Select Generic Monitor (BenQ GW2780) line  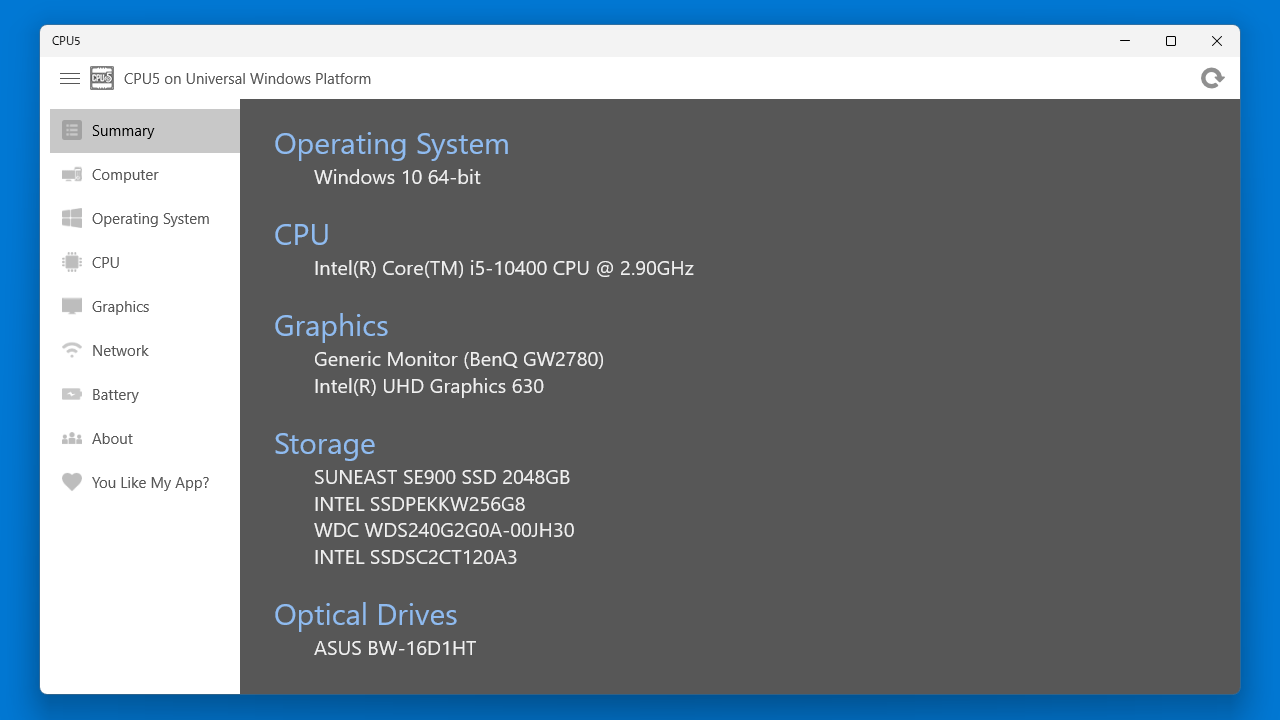(459, 359)
